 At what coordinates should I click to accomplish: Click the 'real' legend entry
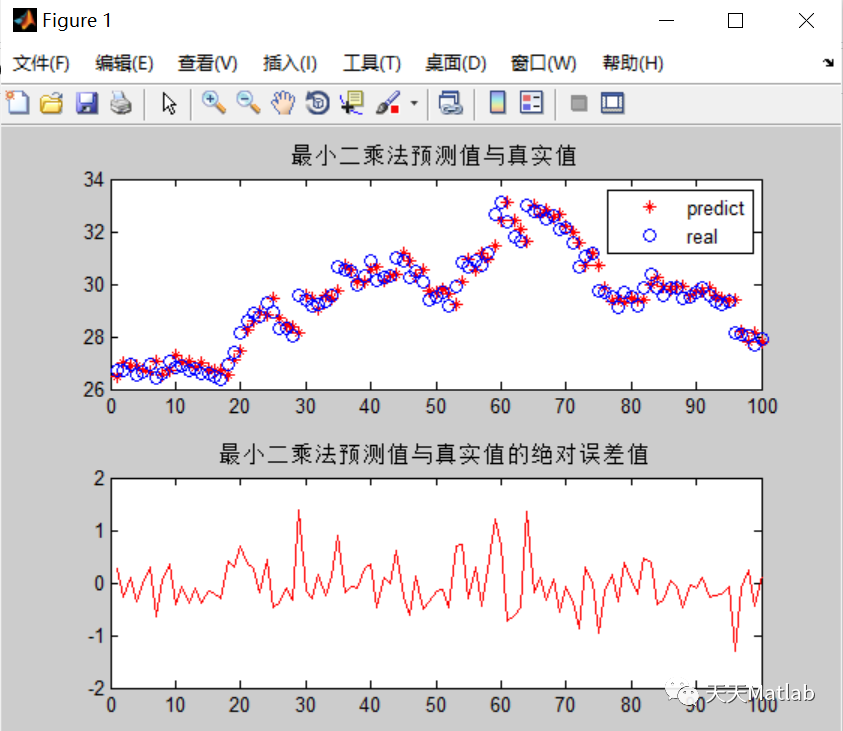(x=702, y=237)
